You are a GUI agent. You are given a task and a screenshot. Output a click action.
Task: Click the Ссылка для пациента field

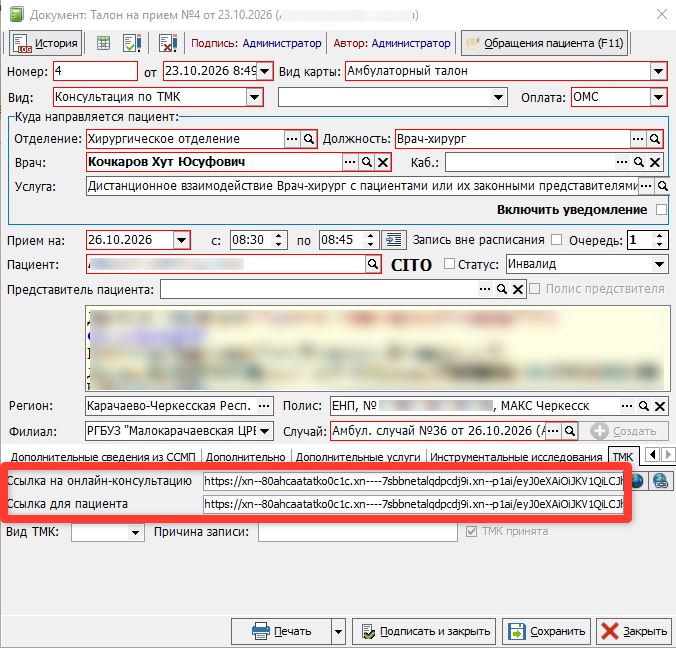(413, 504)
